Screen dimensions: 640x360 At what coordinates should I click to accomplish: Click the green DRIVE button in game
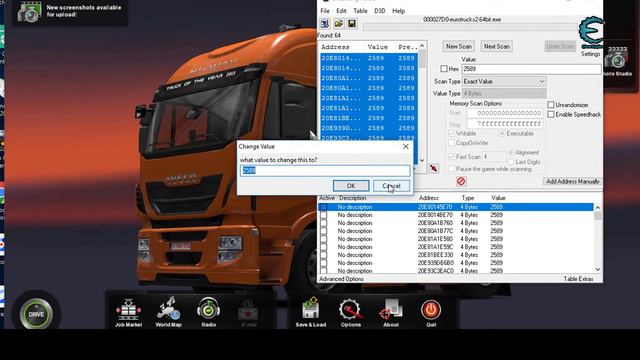[x=36, y=314]
